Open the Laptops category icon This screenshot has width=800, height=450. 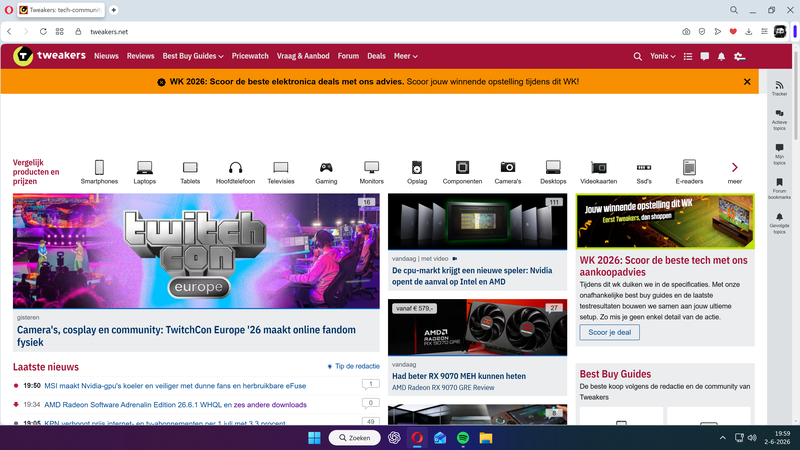click(144, 167)
